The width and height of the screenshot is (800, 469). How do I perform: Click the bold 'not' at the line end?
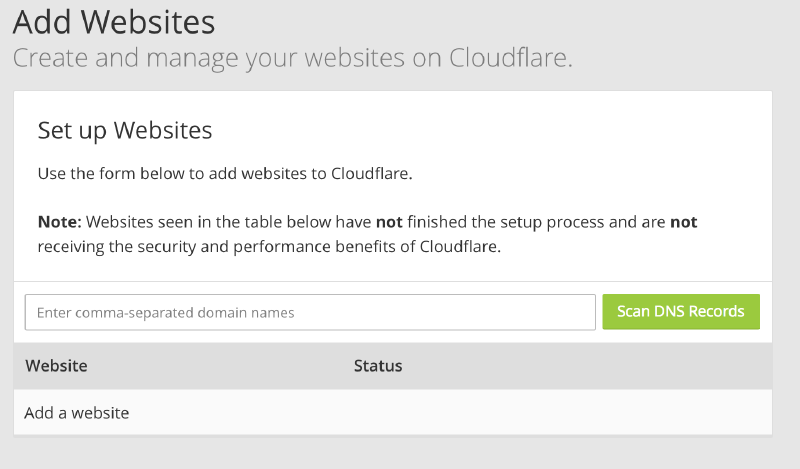tap(683, 221)
